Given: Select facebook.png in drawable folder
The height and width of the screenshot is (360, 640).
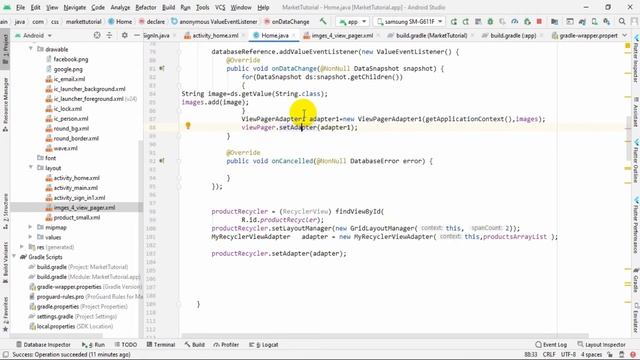Looking at the screenshot, I should (71, 59).
